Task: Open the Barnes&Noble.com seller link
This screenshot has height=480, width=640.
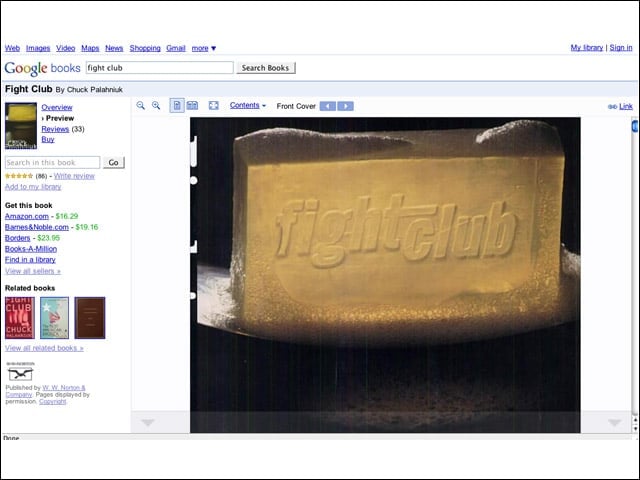Action: (x=37, y=227)
